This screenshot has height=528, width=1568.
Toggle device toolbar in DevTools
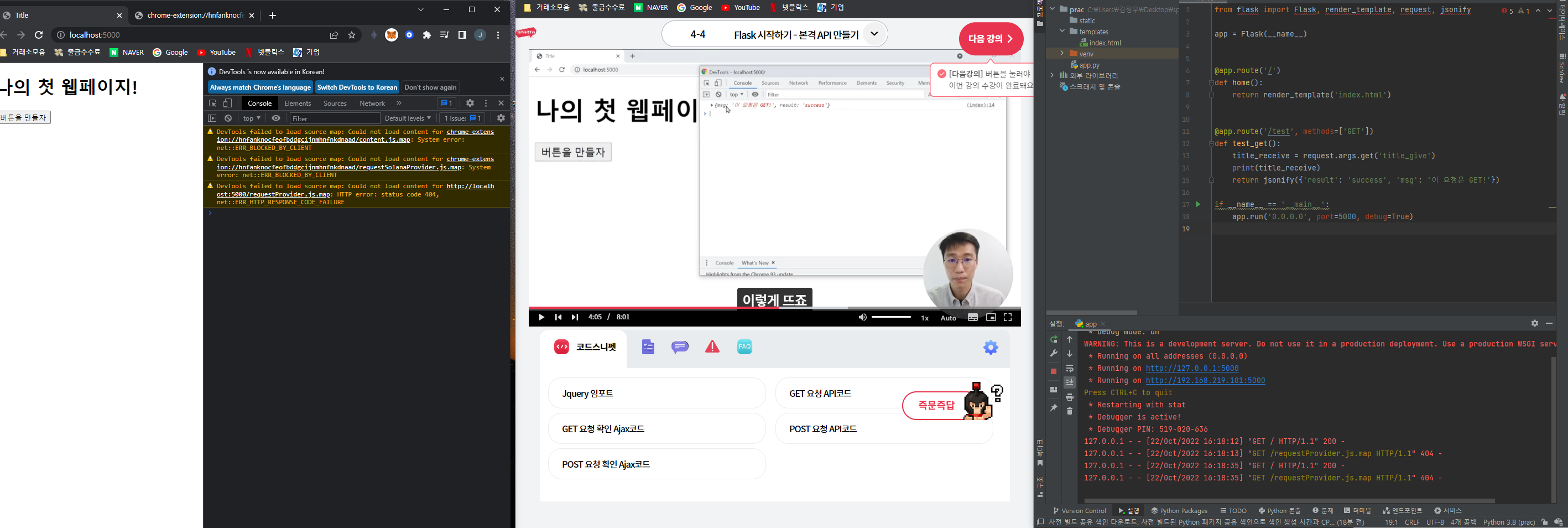[x=228, y=103]
